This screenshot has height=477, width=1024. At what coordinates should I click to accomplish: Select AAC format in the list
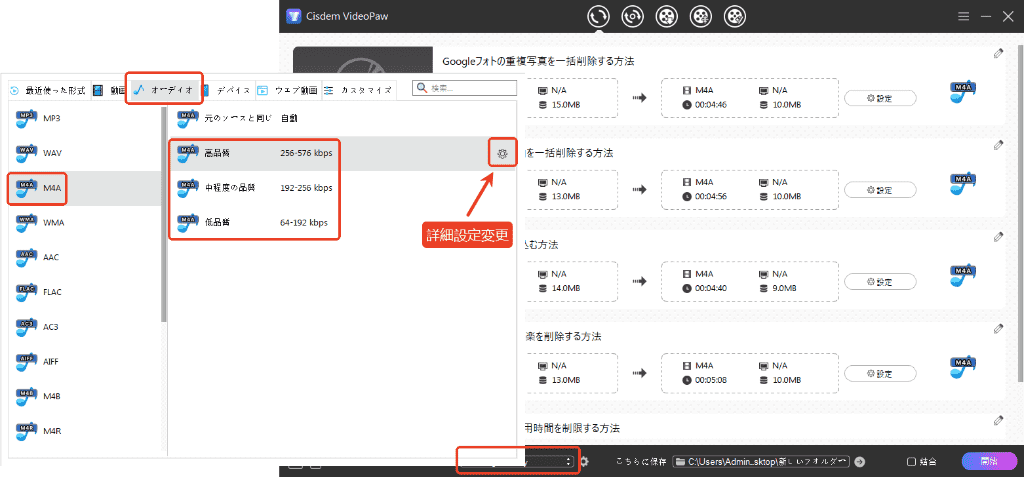click(85, 257)
